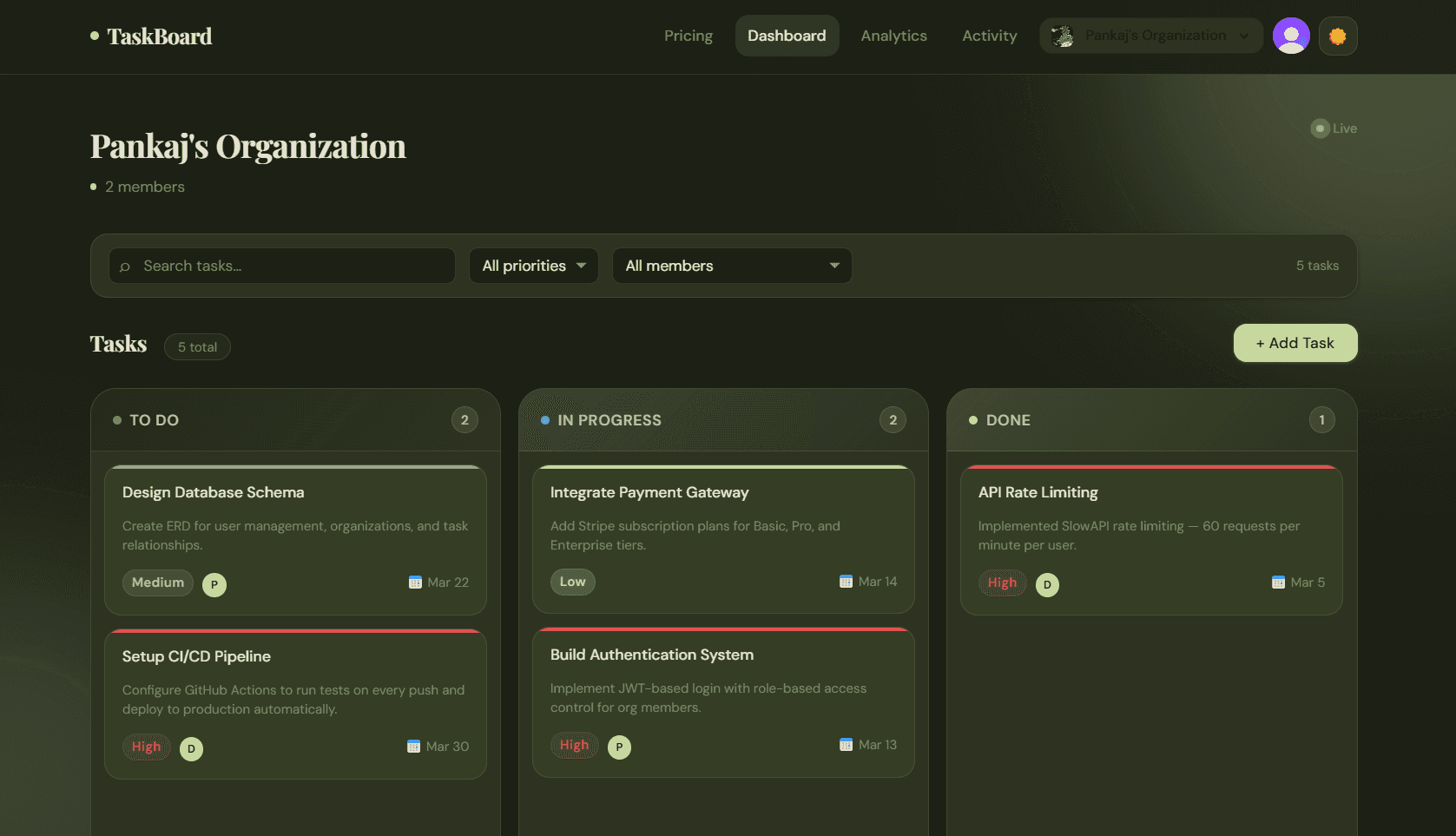The width and height of the screenshot is (1456, 836).
Task: Click the Low priority tag
Action: (x=573, y=582)
